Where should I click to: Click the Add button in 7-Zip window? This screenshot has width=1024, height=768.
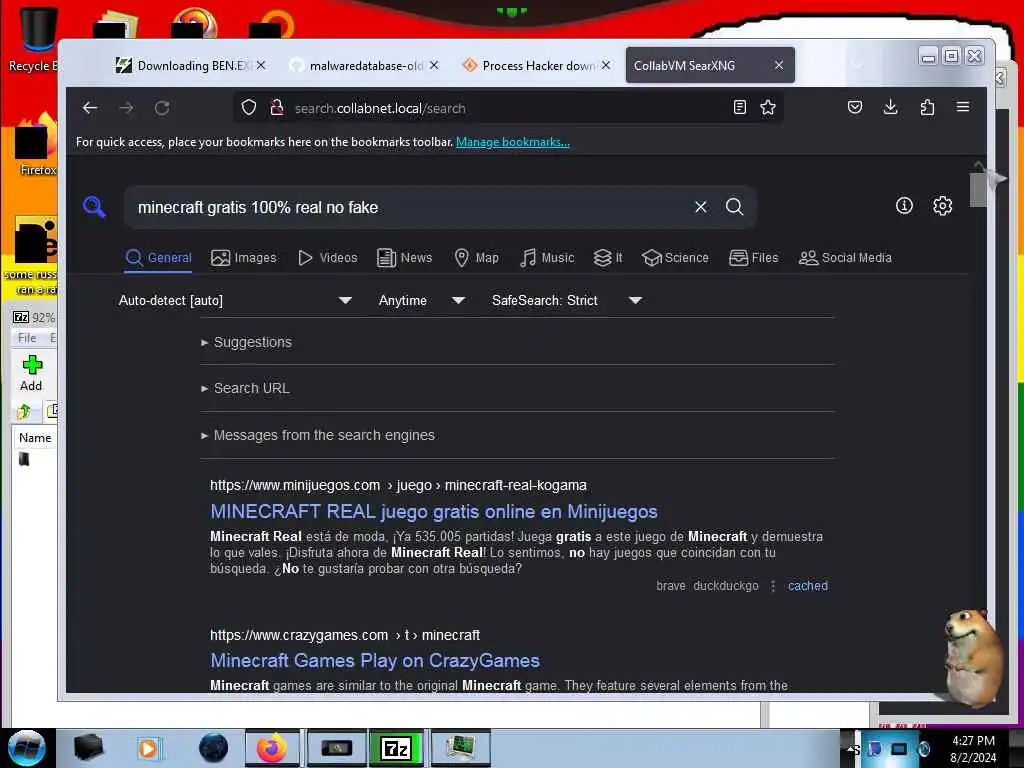pos(31,374)
